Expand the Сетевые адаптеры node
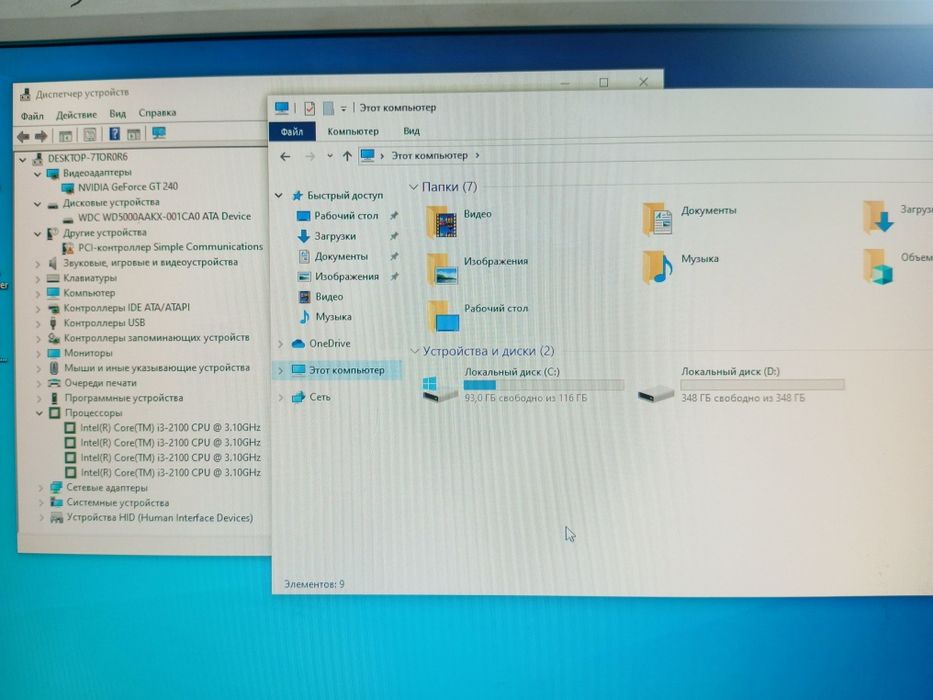This screenshot has width=933, height=700. pyautogui.click(x=41, y=488)
